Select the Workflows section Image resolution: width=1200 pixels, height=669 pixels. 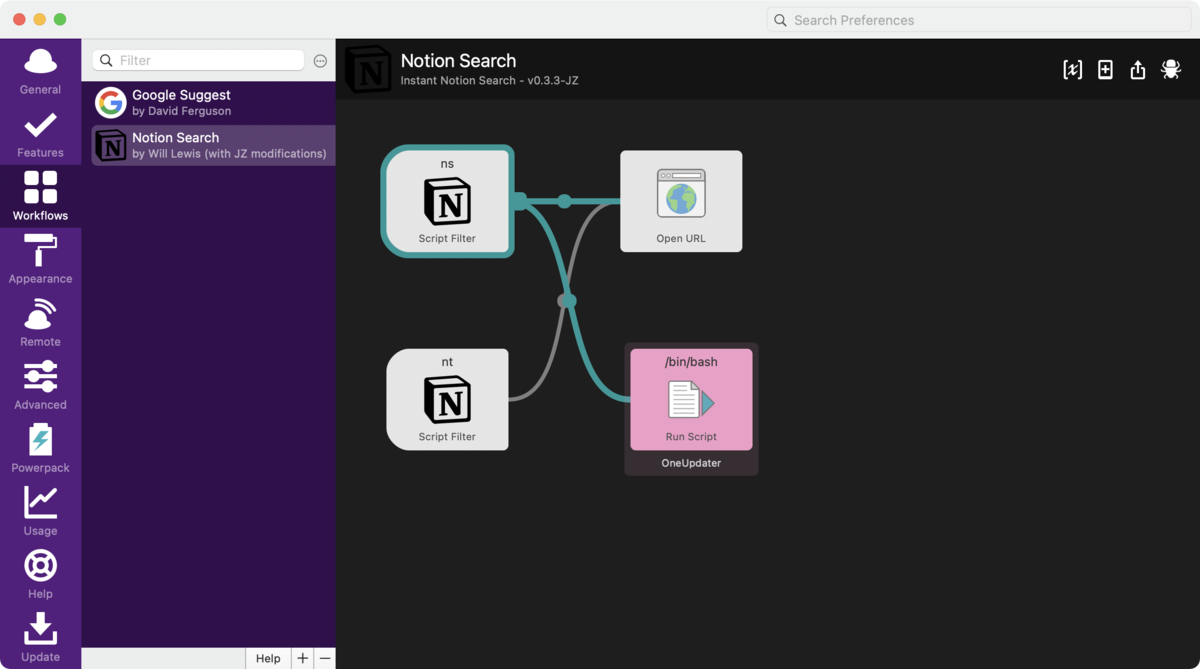click(x=40, y=196)
